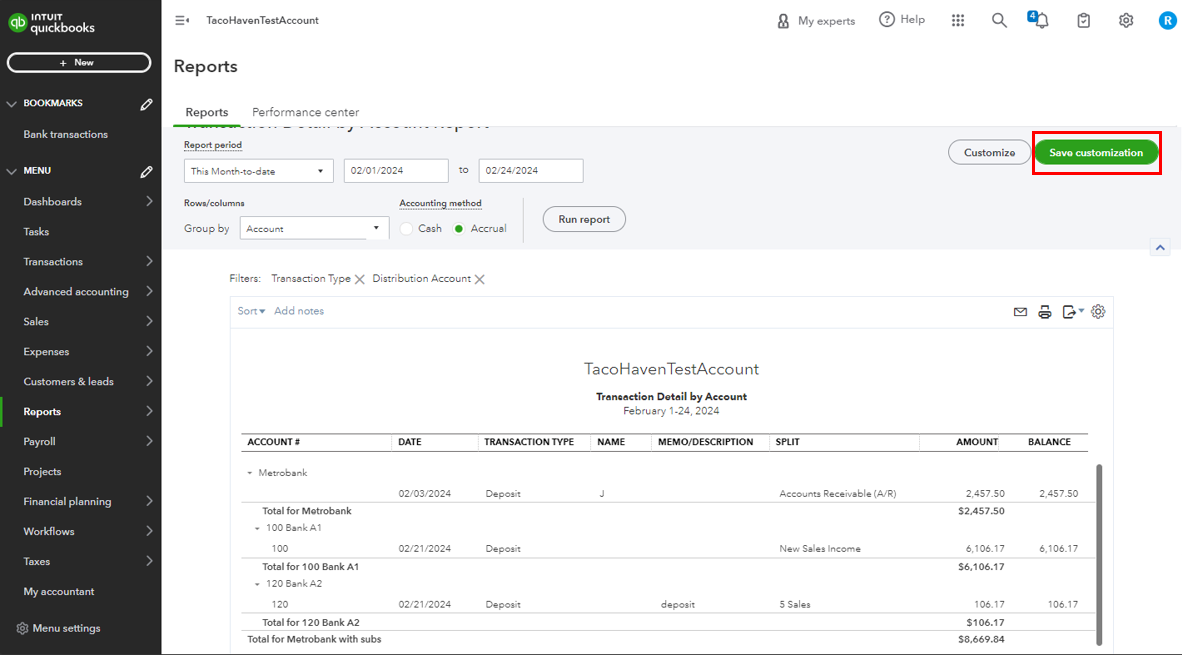Edit menu with the pencil icon
1182x656 pixels.
tap(146, 172)
